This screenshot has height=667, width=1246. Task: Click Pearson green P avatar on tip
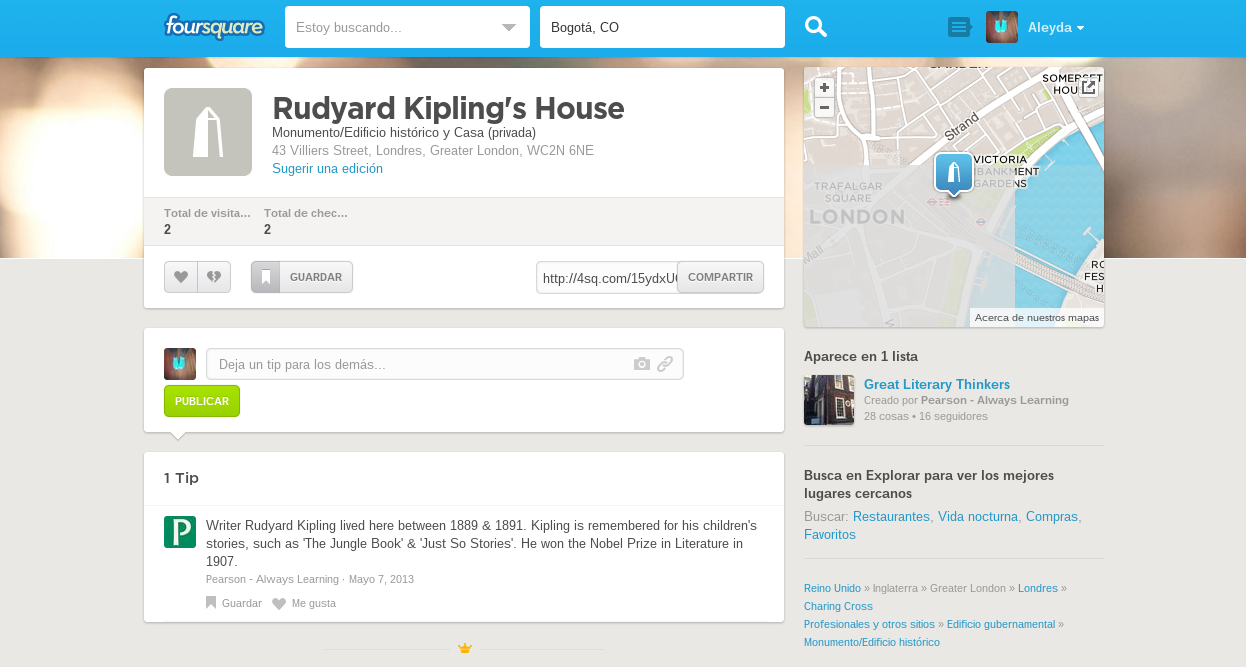click(x=180, y=532)
